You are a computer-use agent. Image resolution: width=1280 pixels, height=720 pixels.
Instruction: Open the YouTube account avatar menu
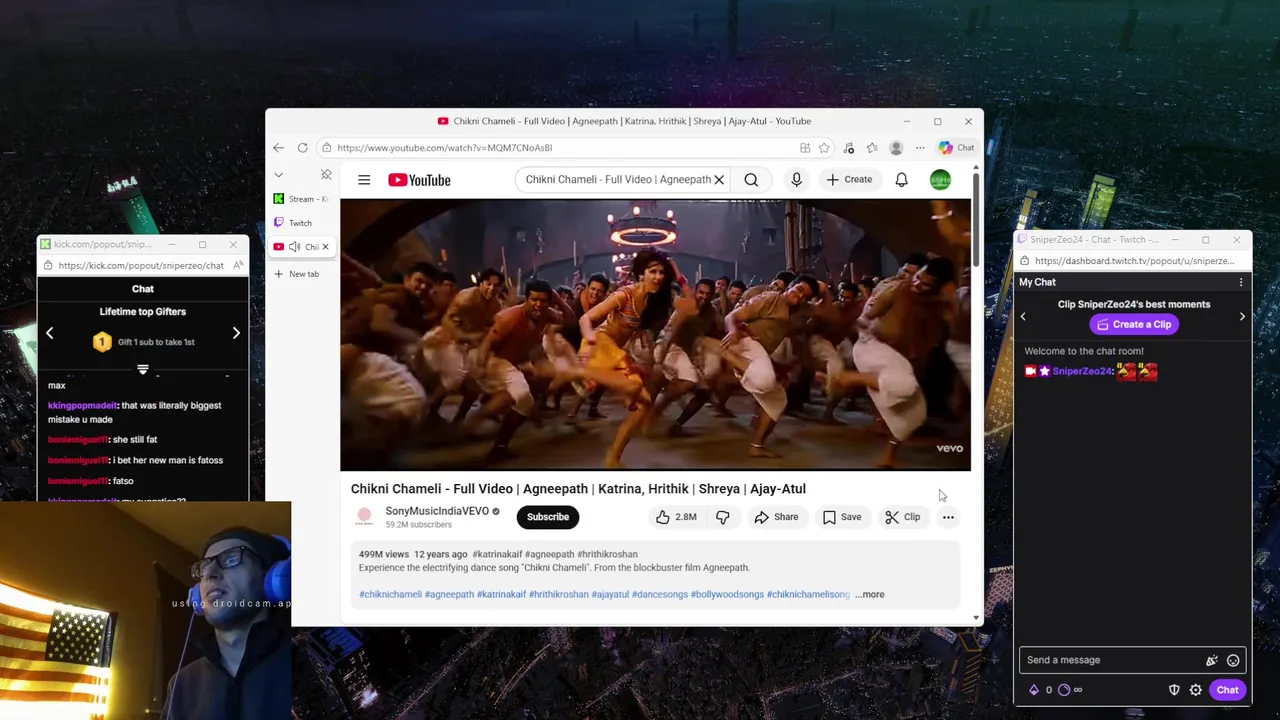[x=940, y=180]
